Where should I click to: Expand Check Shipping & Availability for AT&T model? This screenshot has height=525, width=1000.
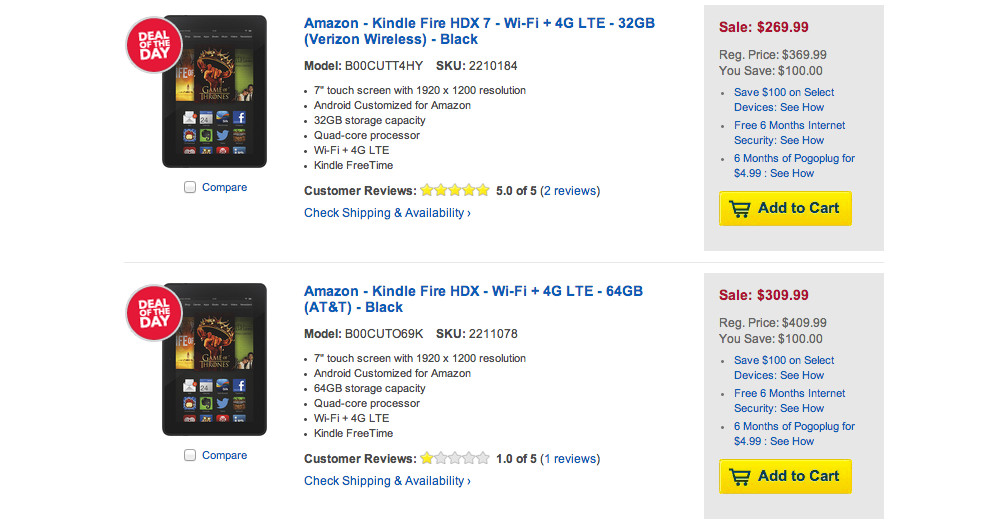pyautogui.click(x=387, y=481)
